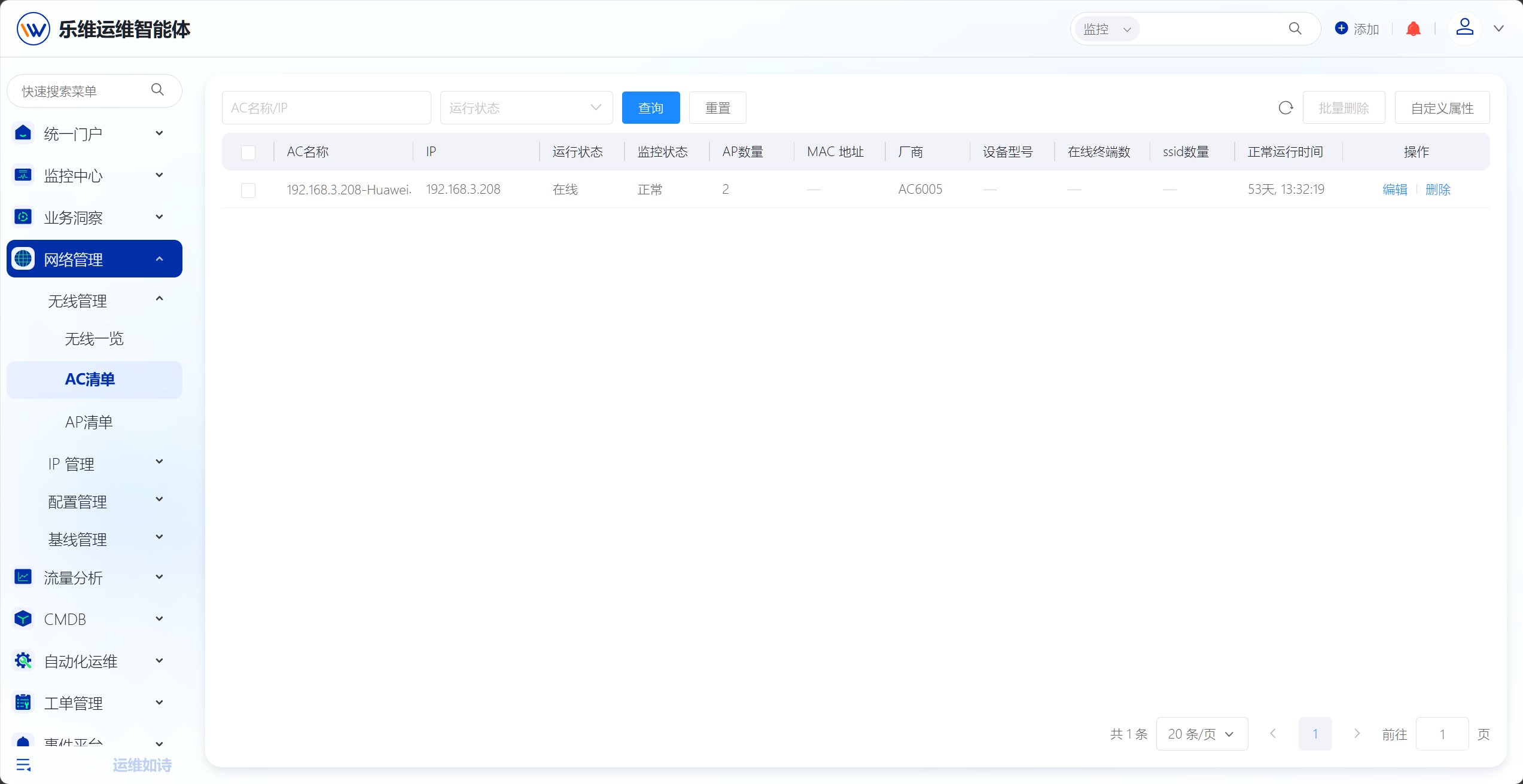Focus the 前往 page number input
The image size is (1523, 784).
(x=1442, y=734)
